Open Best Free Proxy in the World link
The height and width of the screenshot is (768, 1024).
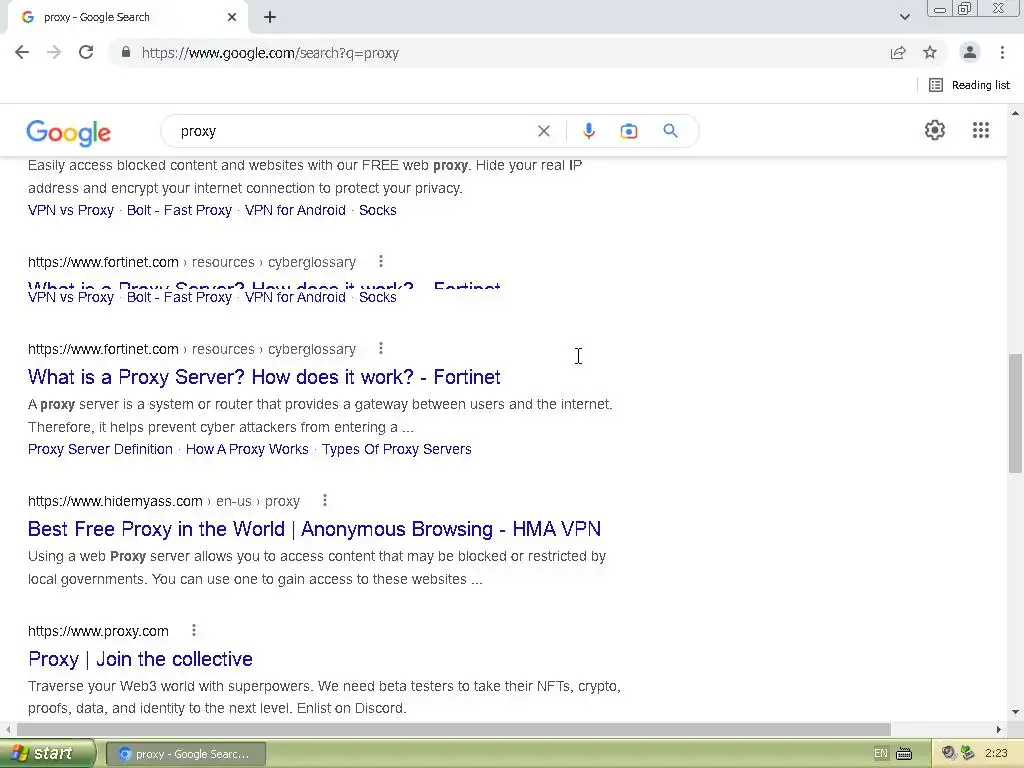[314, 529]
